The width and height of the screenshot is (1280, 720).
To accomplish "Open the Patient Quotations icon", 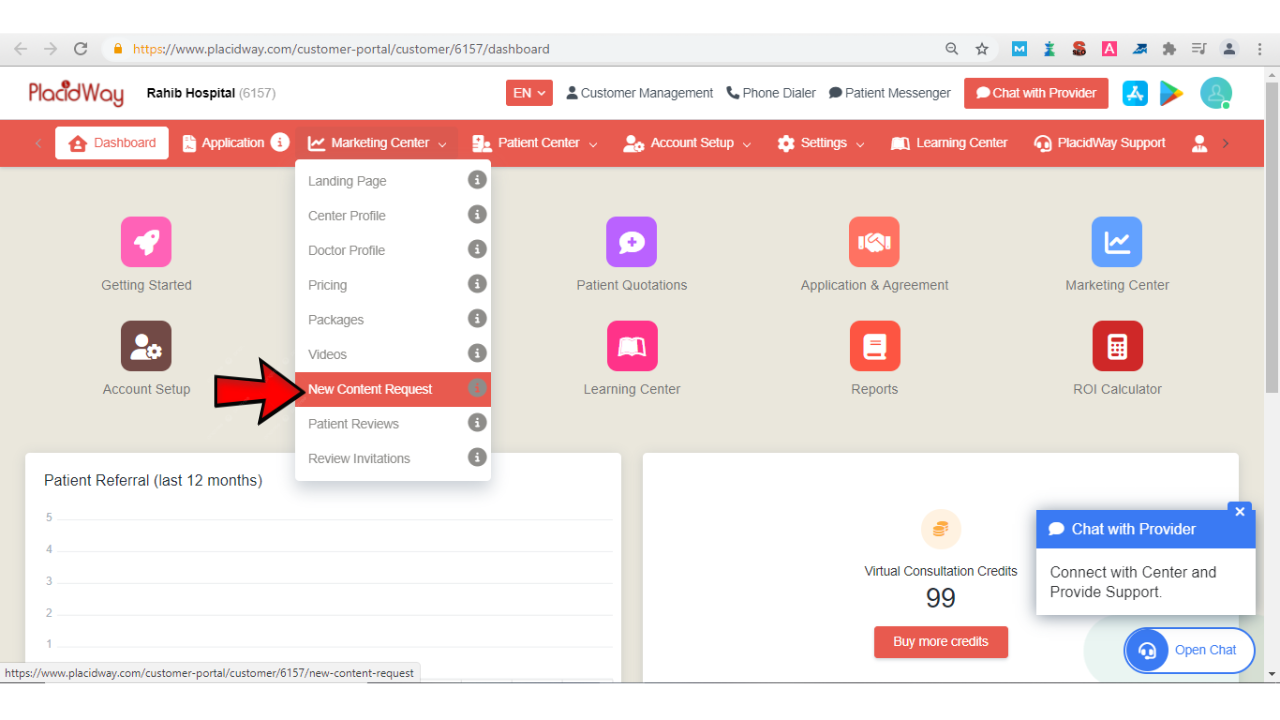I will [631, 242].
